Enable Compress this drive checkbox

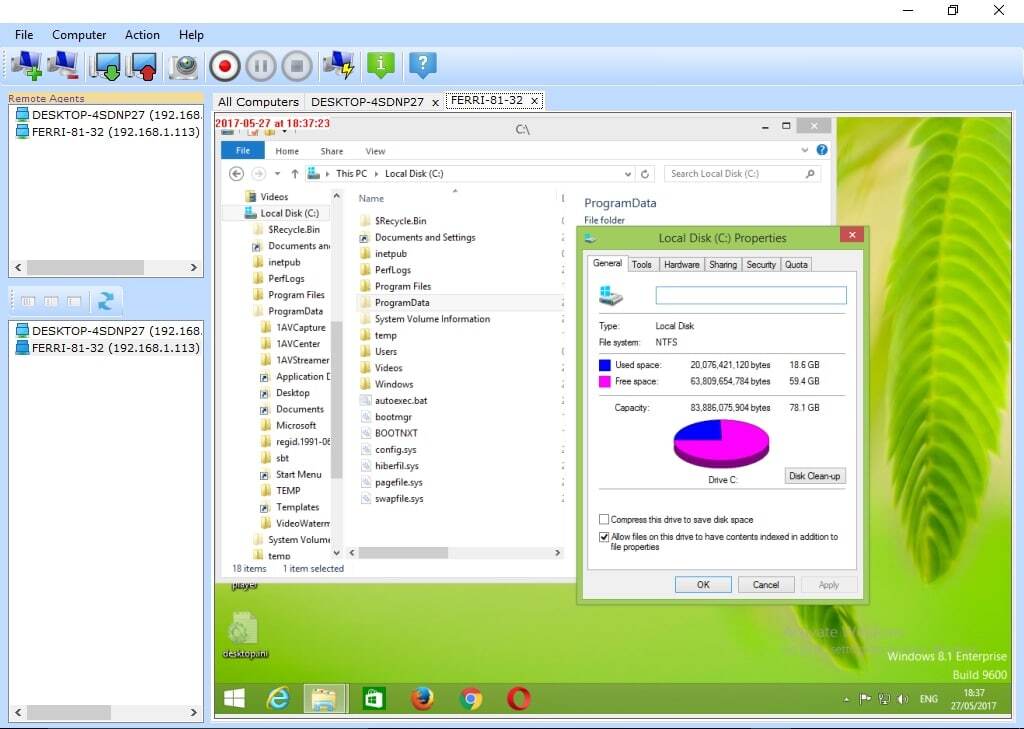[604, 520]
